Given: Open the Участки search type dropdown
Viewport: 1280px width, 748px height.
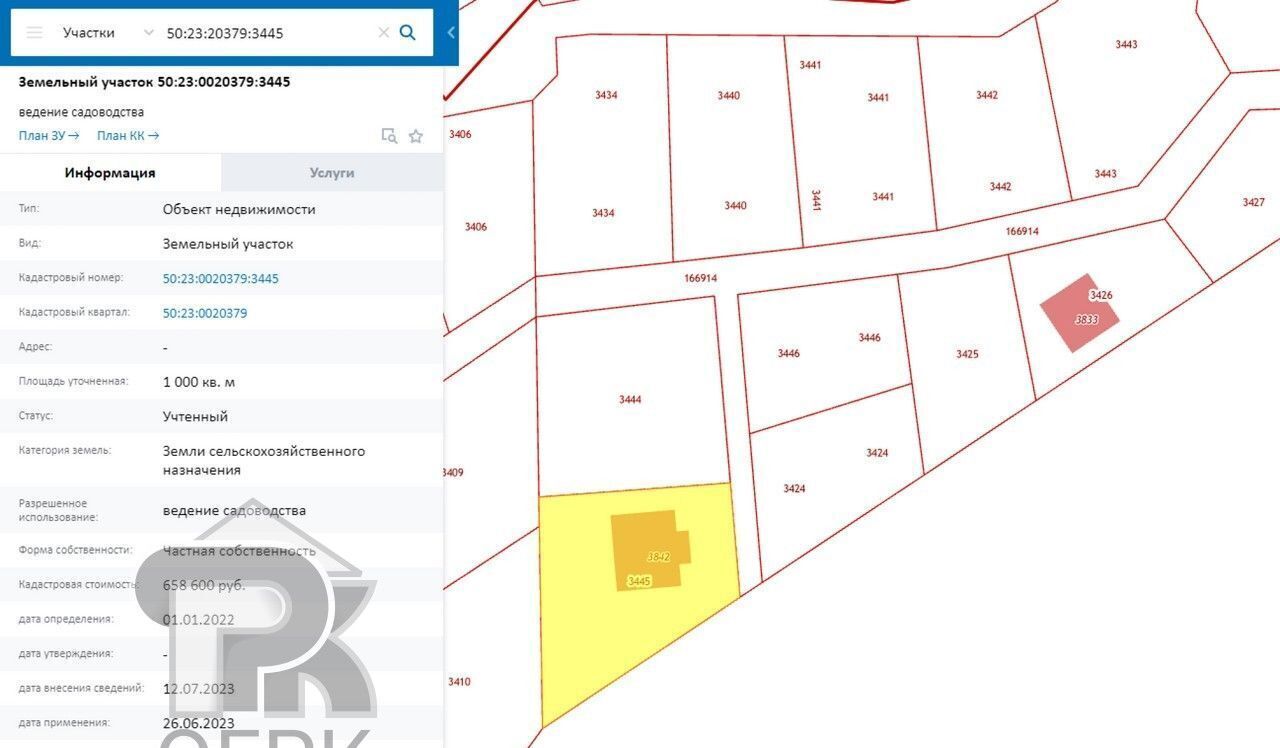Looking at the screenshot, I should pos(106,32).
